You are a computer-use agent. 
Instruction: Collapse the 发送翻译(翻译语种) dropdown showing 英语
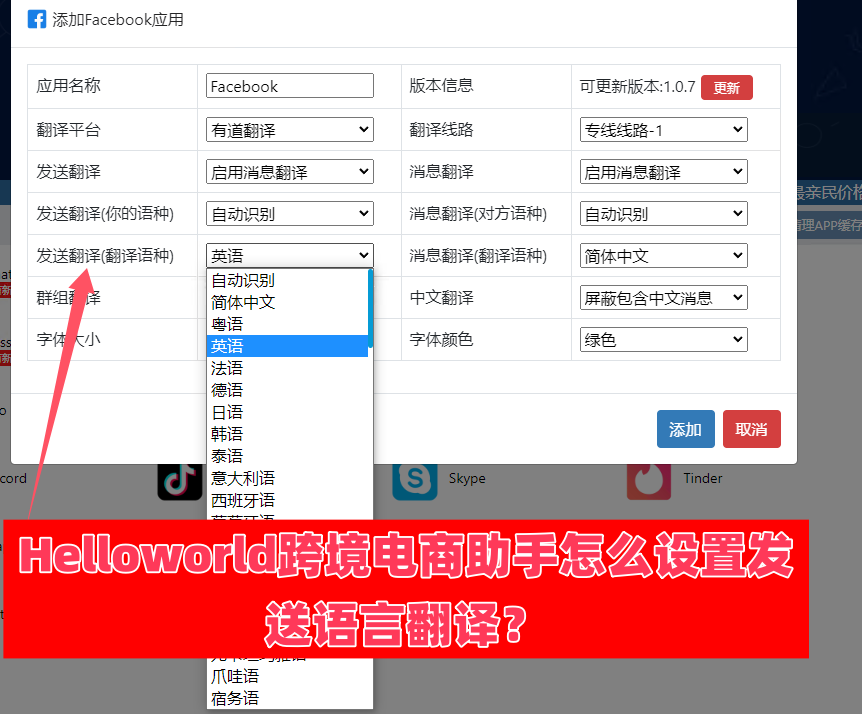[x=290, y=256]
